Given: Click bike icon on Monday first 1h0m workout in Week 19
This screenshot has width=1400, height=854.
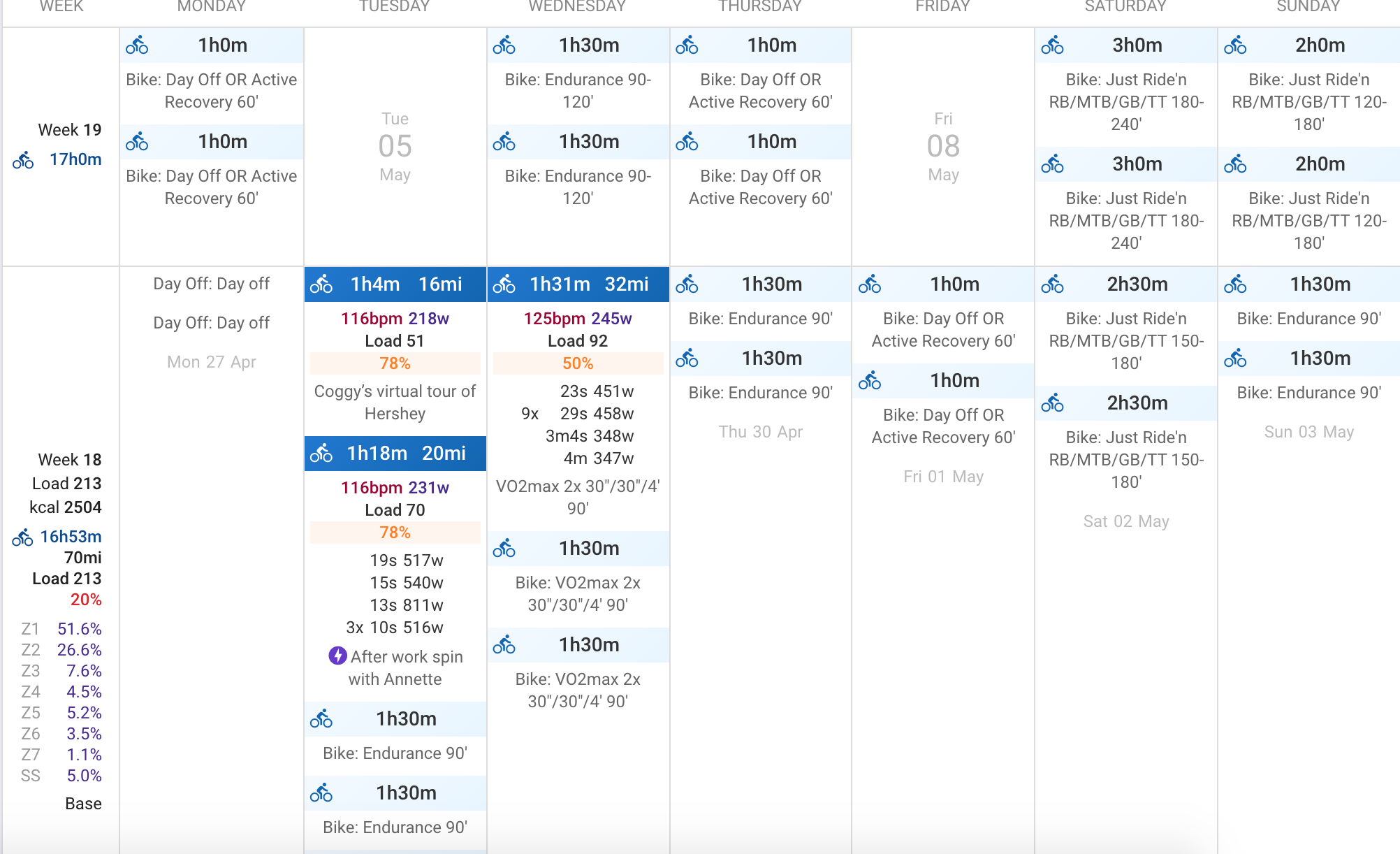Looking at the screenshot, I should (138, 45).
